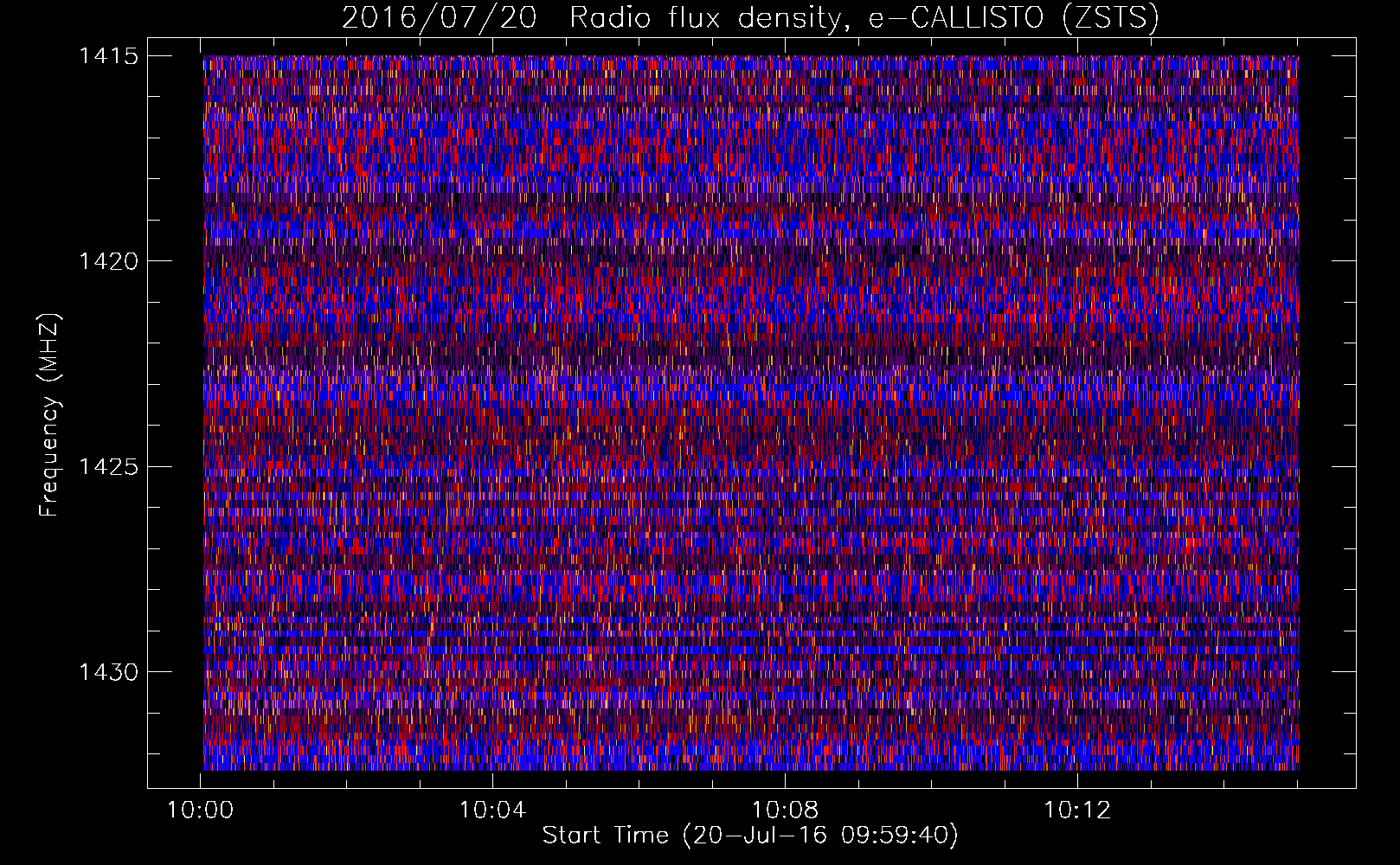Click the 'Frequency (MHZ)' axis title
This screenshot has height=865, width=1400.
point(49,415)
